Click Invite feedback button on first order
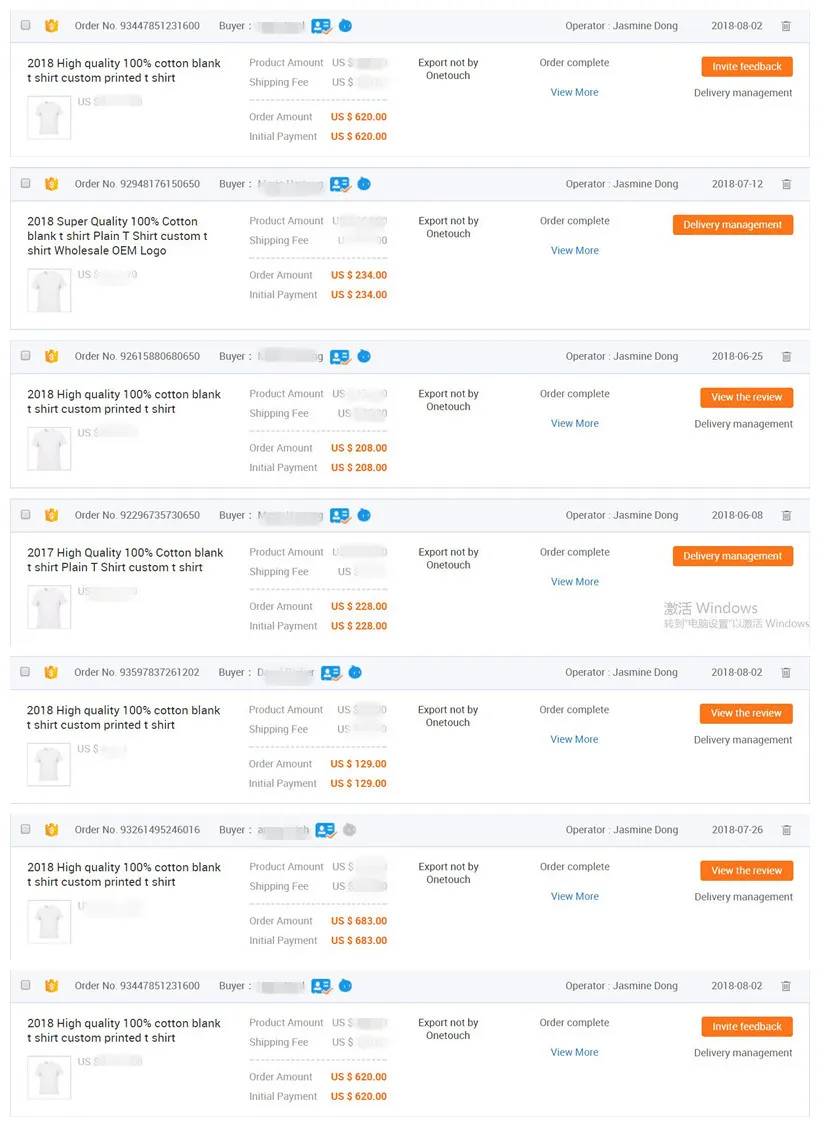The height and width of the screenshot is (1127, 820). tap(747, 67)
